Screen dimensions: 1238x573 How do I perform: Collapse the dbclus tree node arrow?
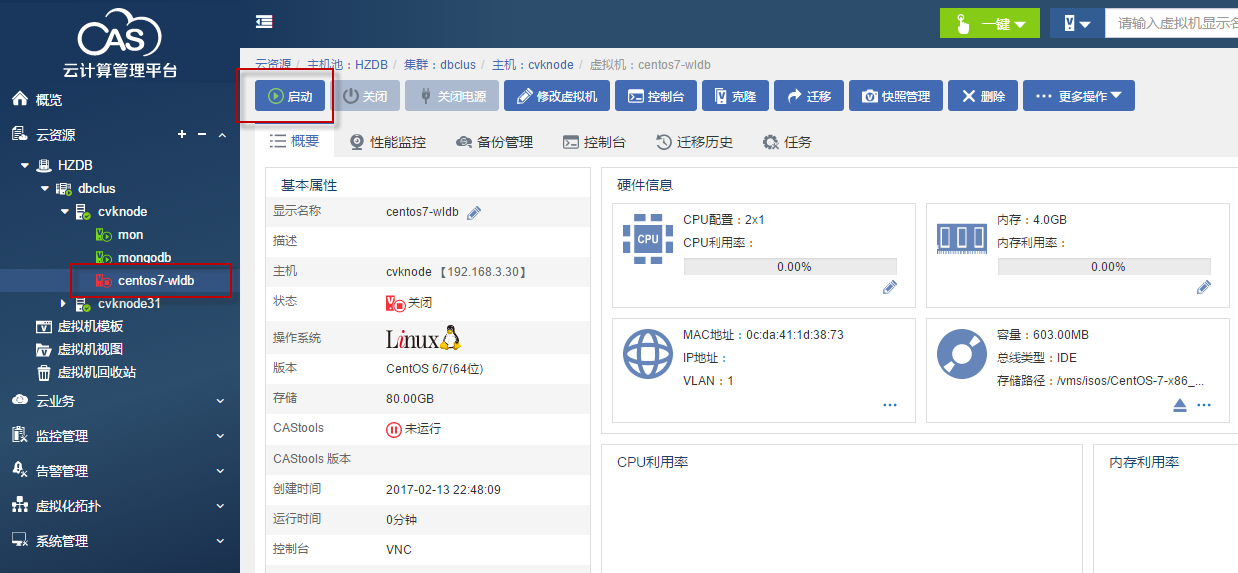45,188
